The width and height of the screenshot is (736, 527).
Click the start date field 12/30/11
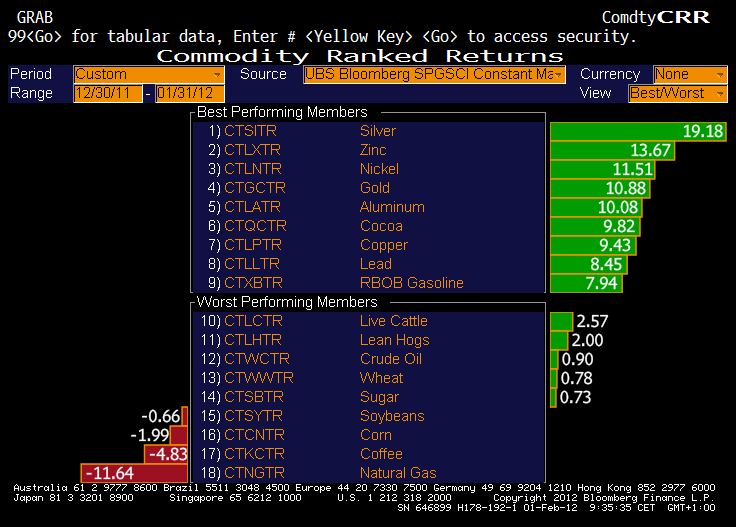(108, 93)
